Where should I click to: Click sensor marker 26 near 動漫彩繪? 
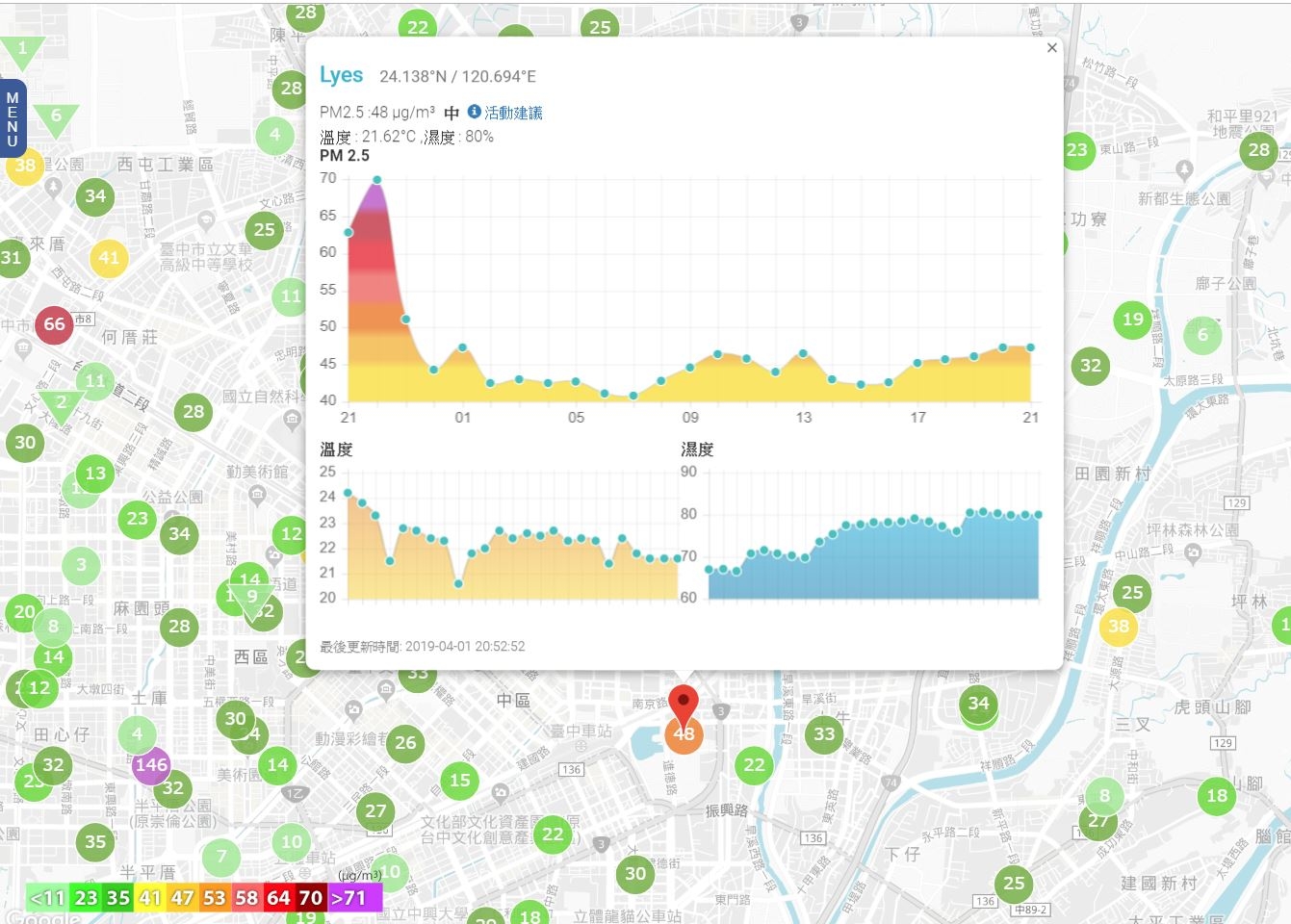(405, 742)
